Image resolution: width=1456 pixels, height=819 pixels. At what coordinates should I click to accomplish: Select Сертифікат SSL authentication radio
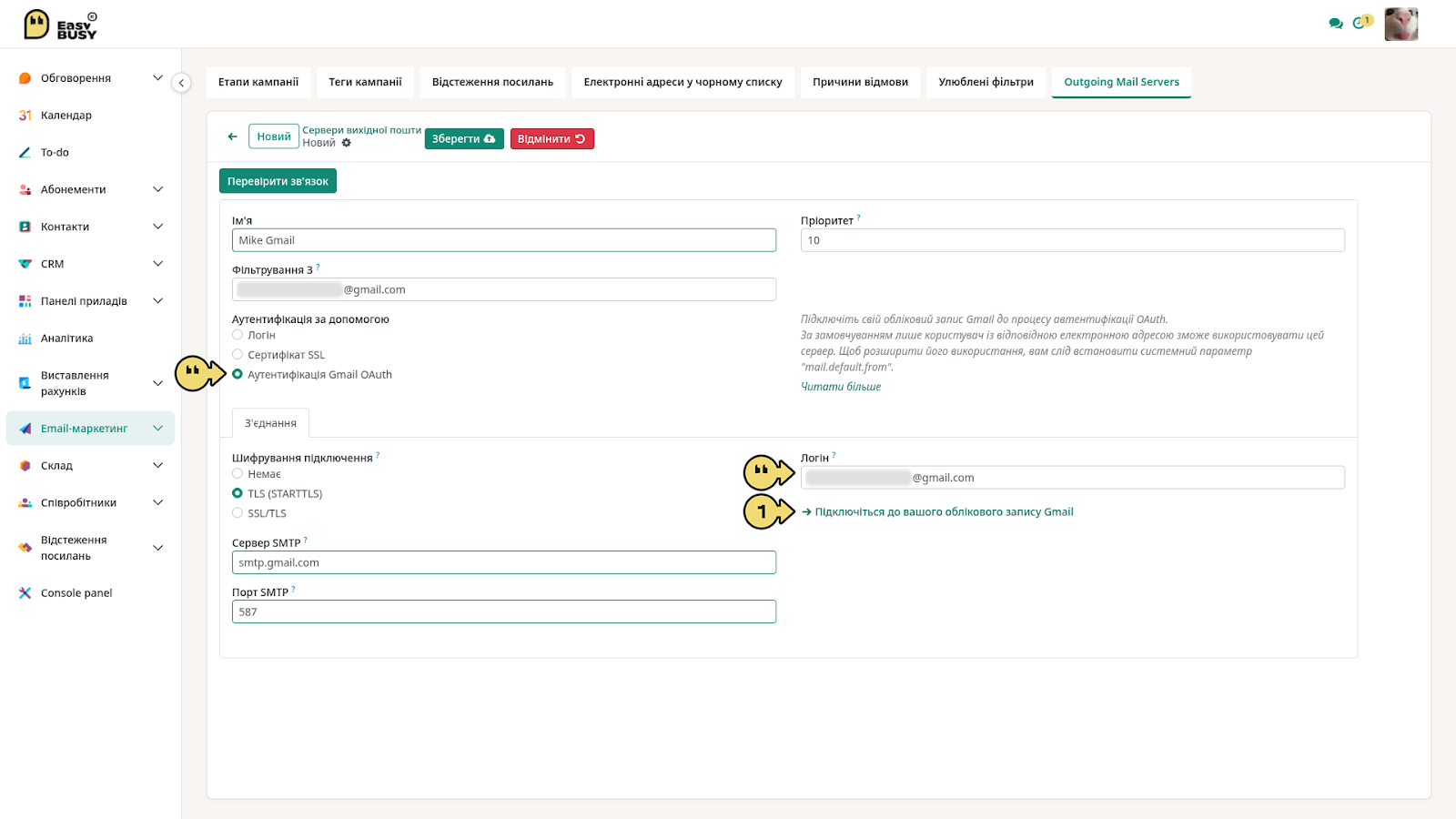coord(238,355)
